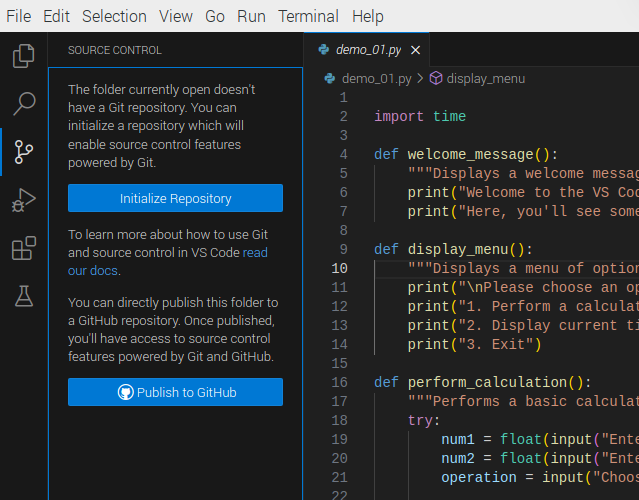This screenshot has width=639, height=500.
Task: Click line number 16 in gutter
Action: tap(339, 382)
